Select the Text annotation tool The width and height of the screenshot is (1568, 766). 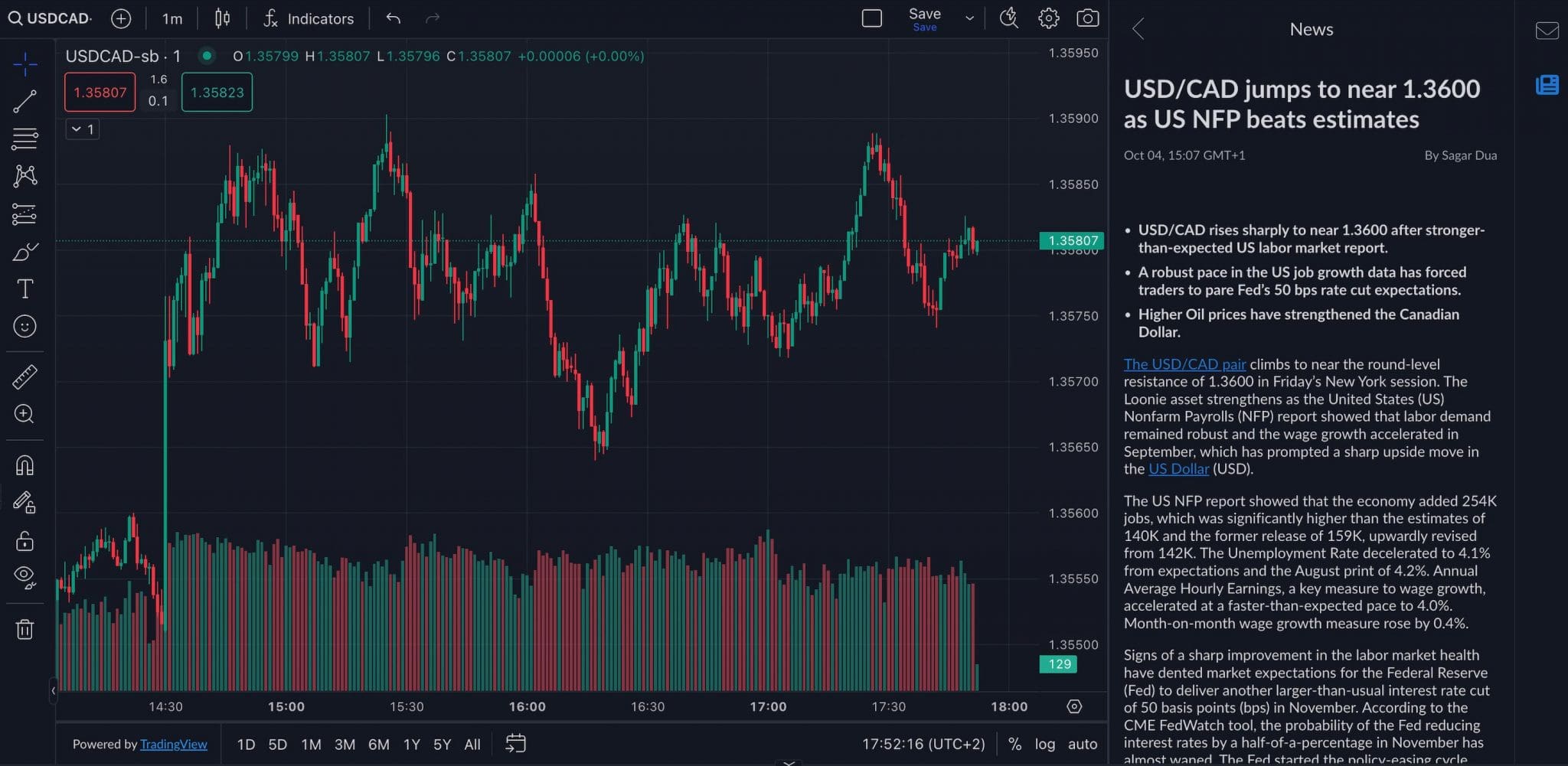click(x=25, y=288)
